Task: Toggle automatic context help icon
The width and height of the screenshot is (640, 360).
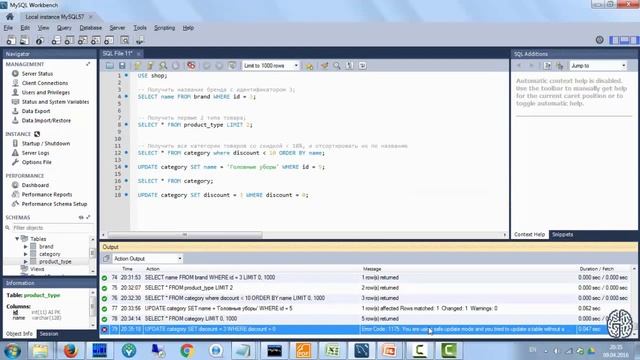Action: [x=560, y=65]
